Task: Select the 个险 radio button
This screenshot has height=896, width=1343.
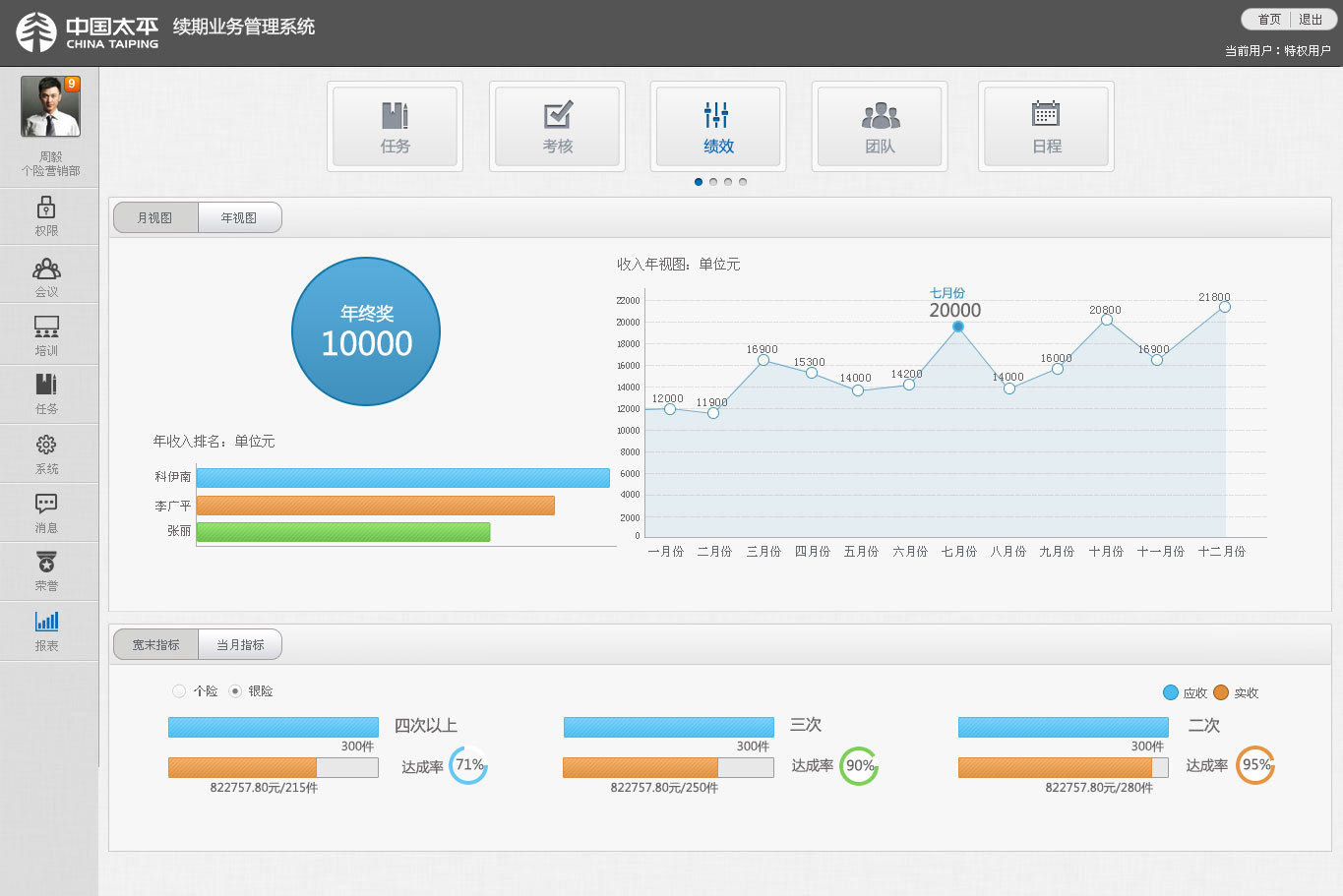Action: click(179, 691)
